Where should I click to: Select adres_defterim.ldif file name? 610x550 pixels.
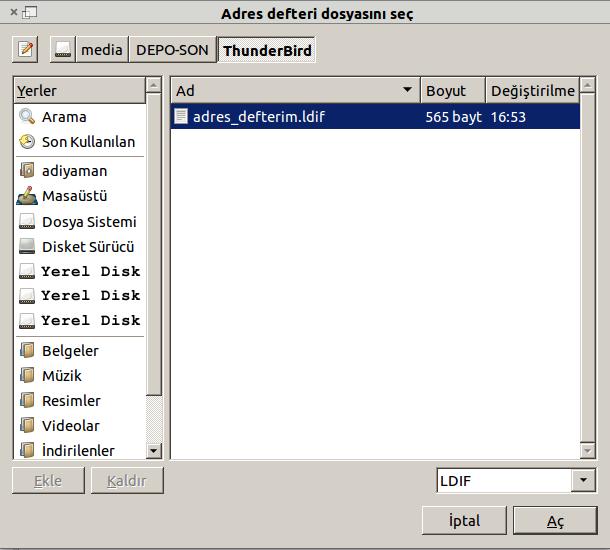[259, 116]
